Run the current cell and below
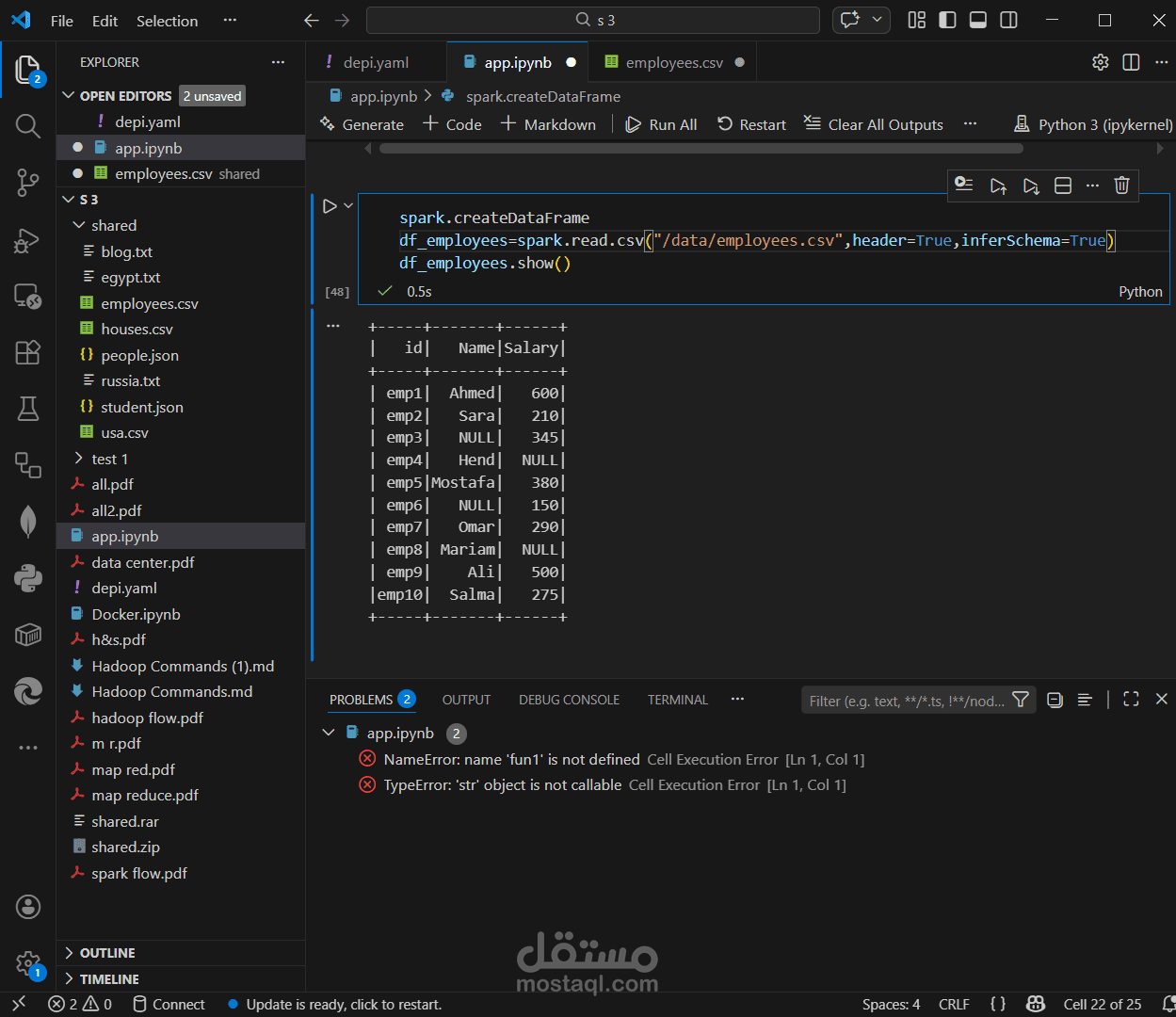Image resolution: width=1176 pixels, height=1017 pixels. (x=1030, y=186)
